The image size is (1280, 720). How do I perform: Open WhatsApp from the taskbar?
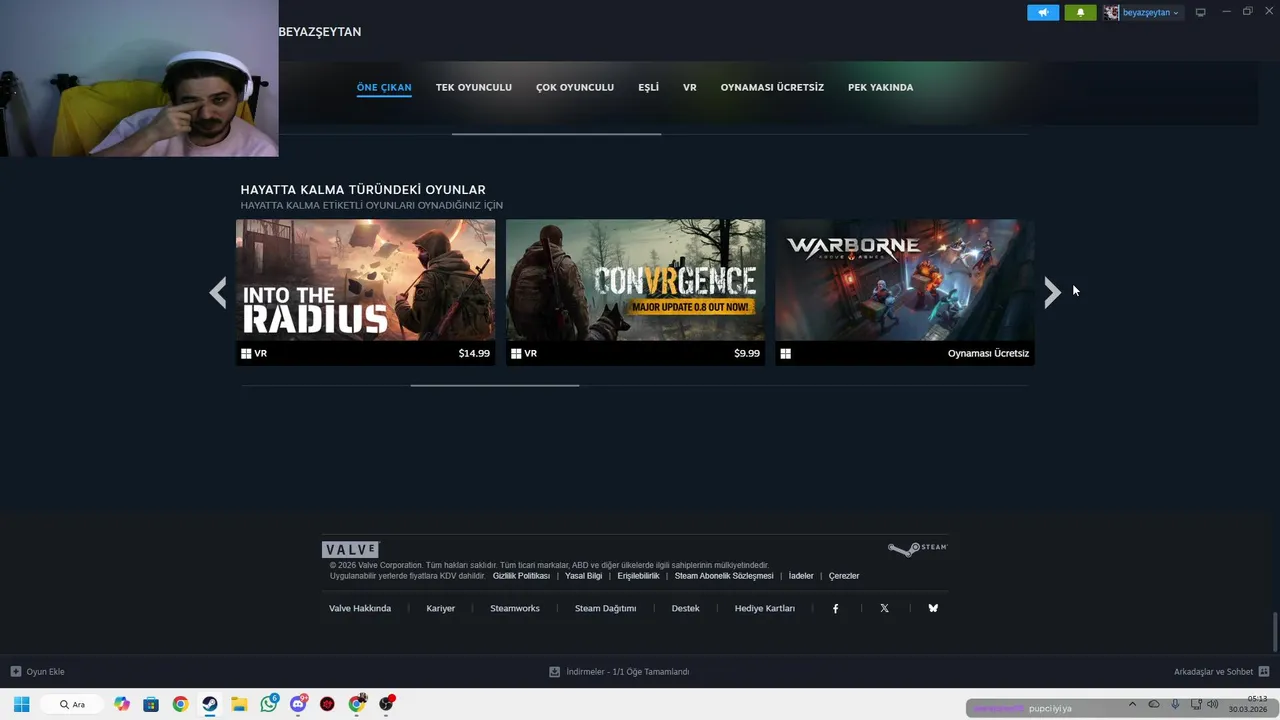[269, 704]
